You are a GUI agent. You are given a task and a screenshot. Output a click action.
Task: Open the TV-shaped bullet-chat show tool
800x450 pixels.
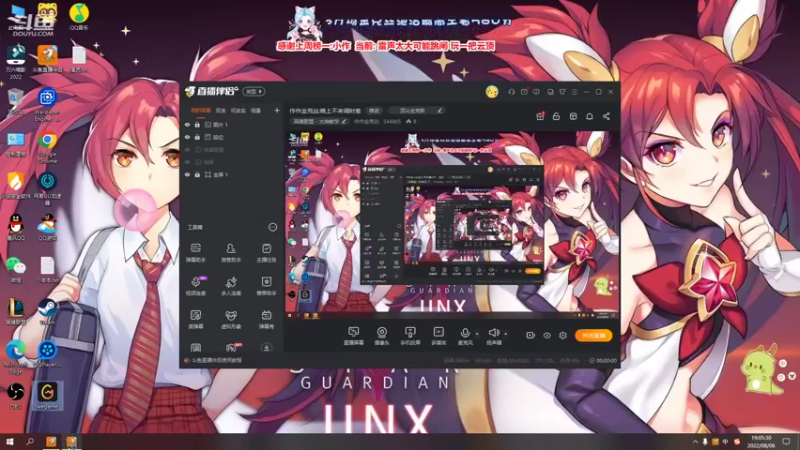[x=266, y=318]
